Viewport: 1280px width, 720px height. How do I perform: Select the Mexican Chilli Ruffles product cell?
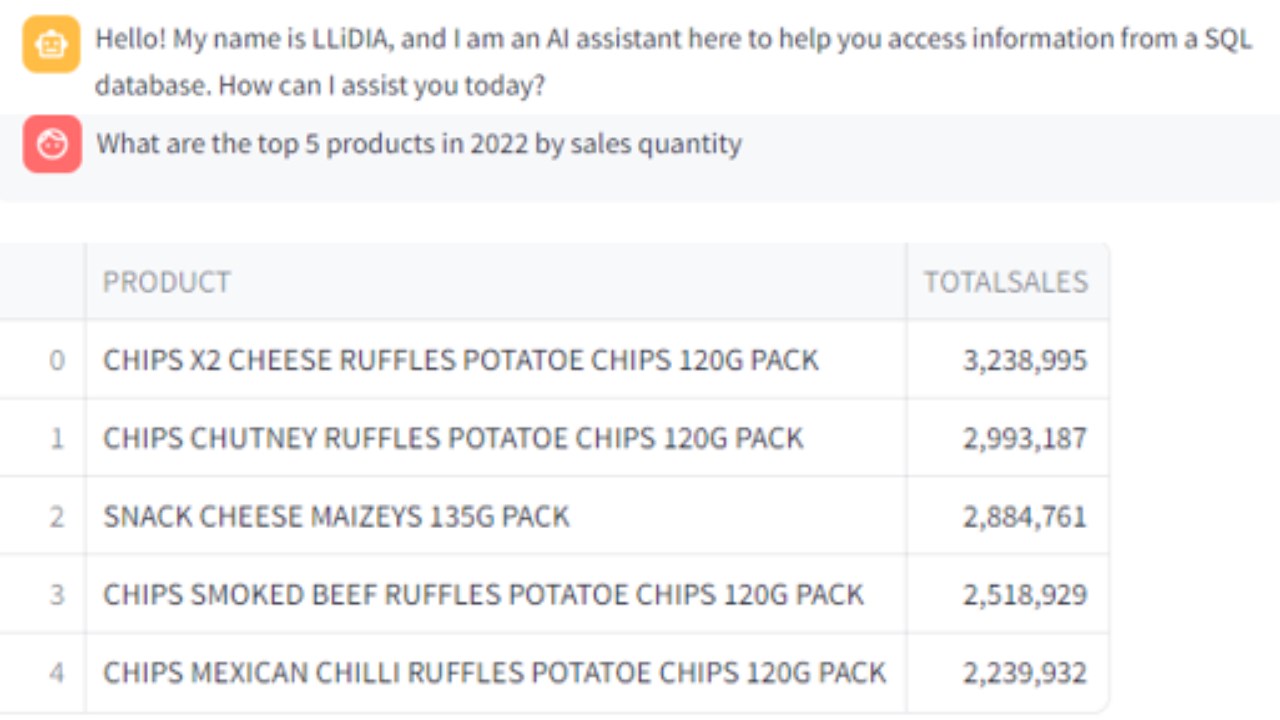tap(494, 672)
